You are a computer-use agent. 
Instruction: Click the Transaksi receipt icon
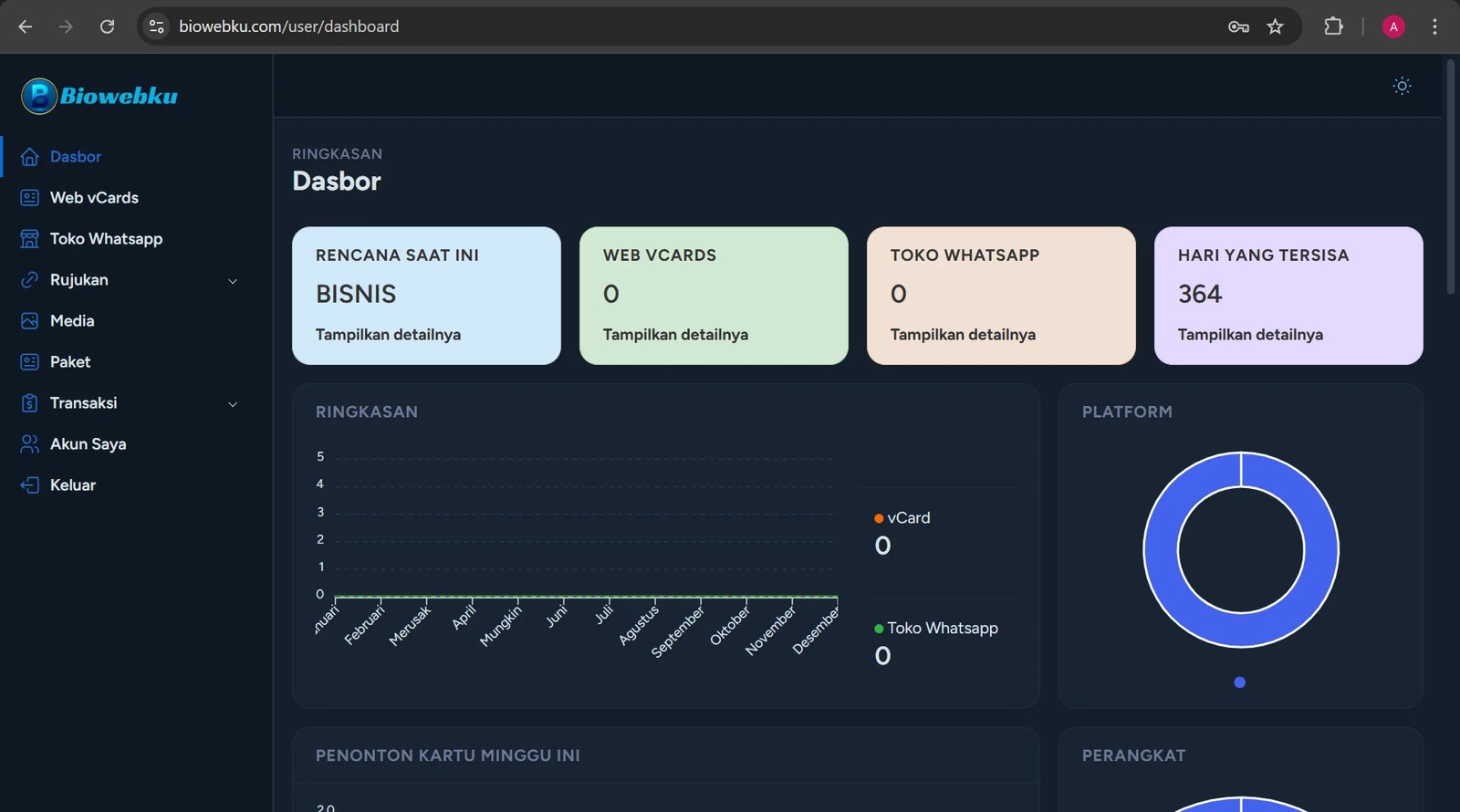30,403
